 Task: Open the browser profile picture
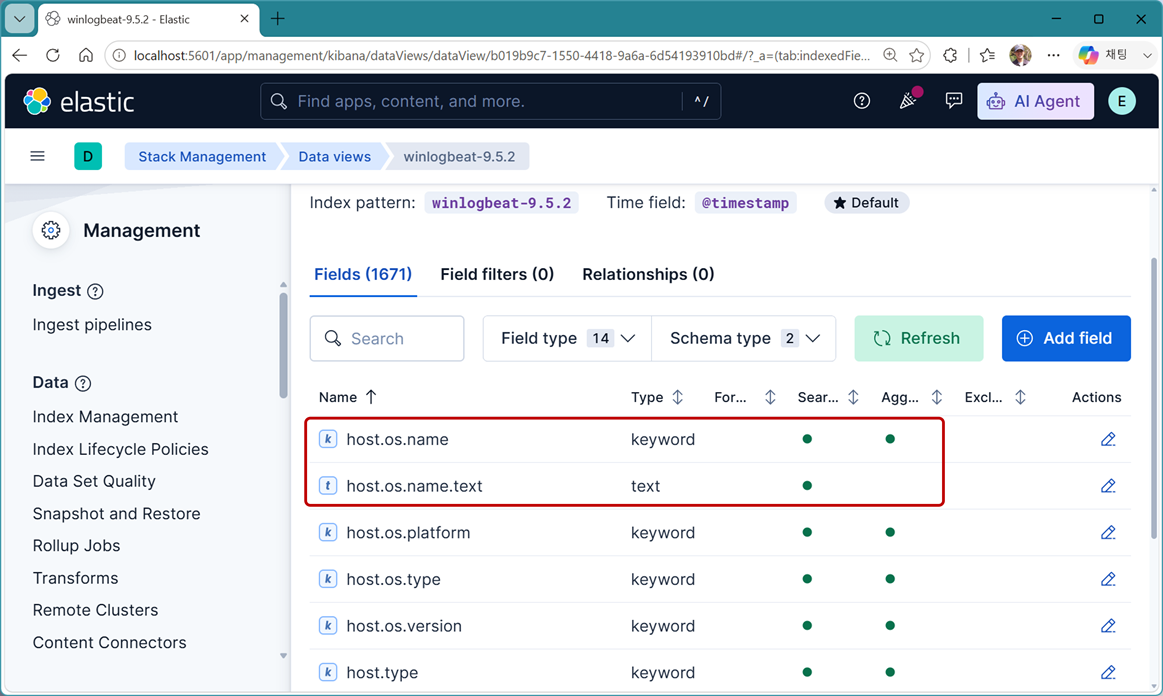pos(1021,55)
